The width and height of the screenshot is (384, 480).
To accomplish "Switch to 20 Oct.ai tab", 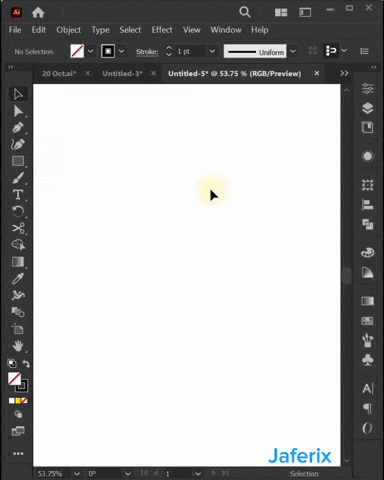I will pos(59,74).
